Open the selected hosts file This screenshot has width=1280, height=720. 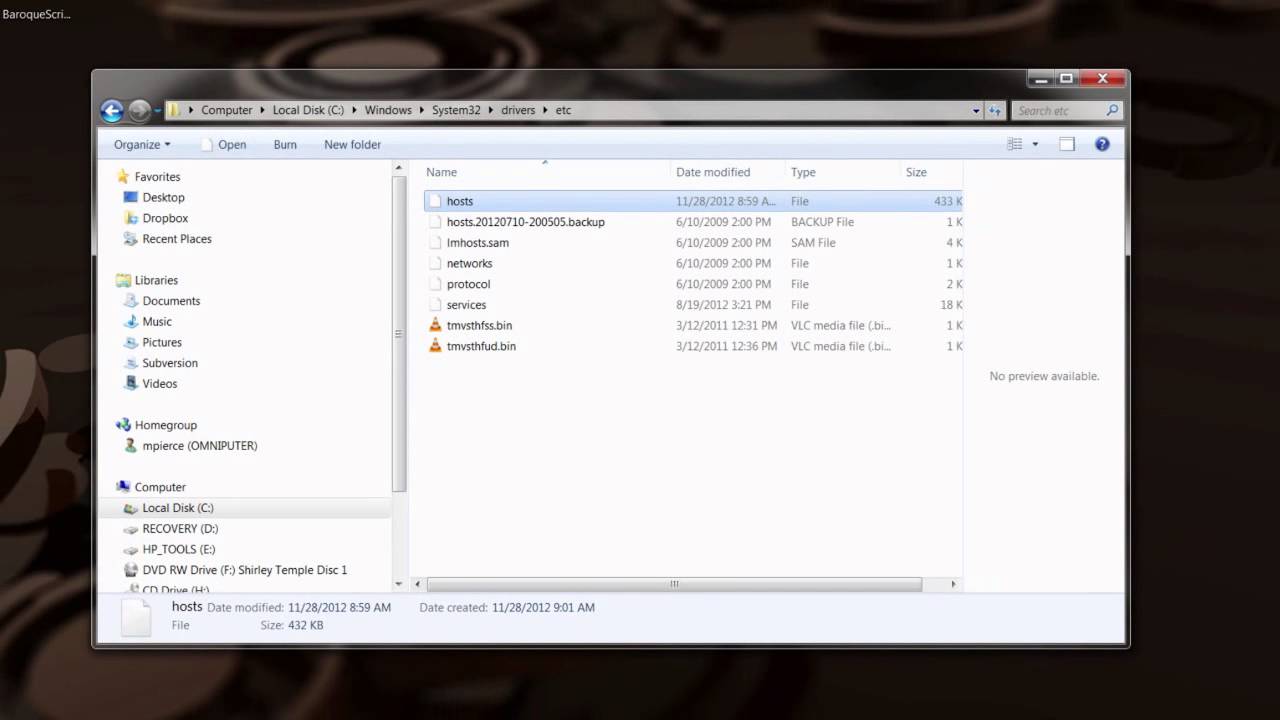tap(459, 201)
